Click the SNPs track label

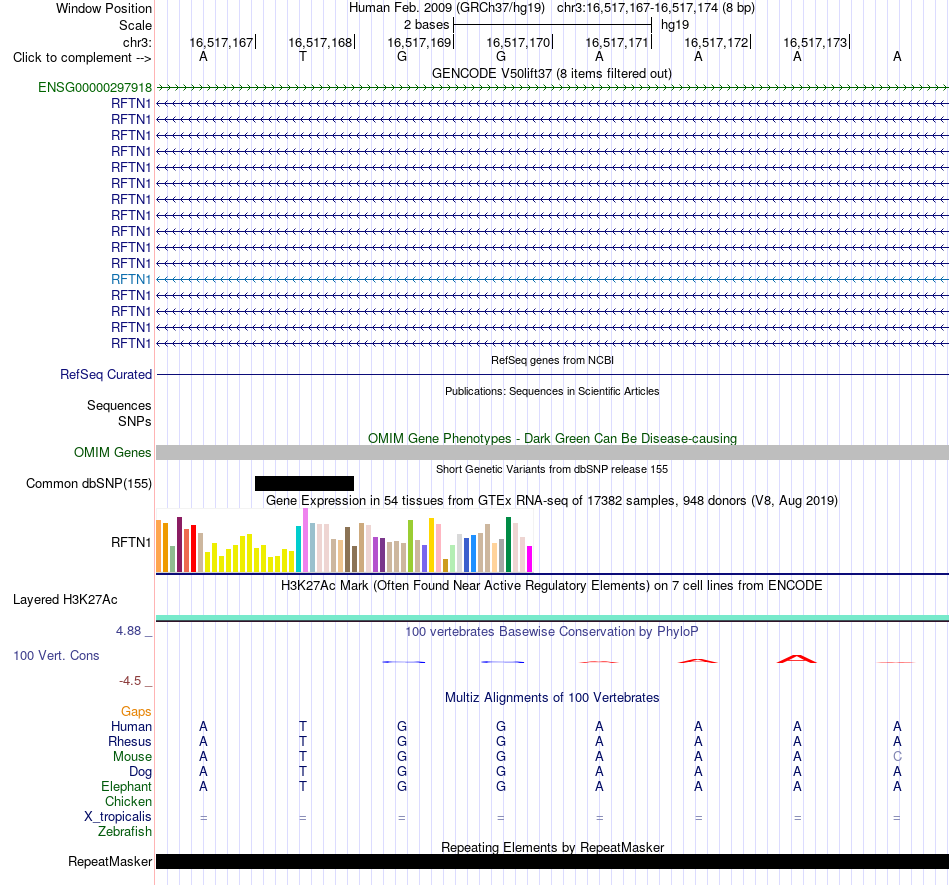tap(135, 421)
